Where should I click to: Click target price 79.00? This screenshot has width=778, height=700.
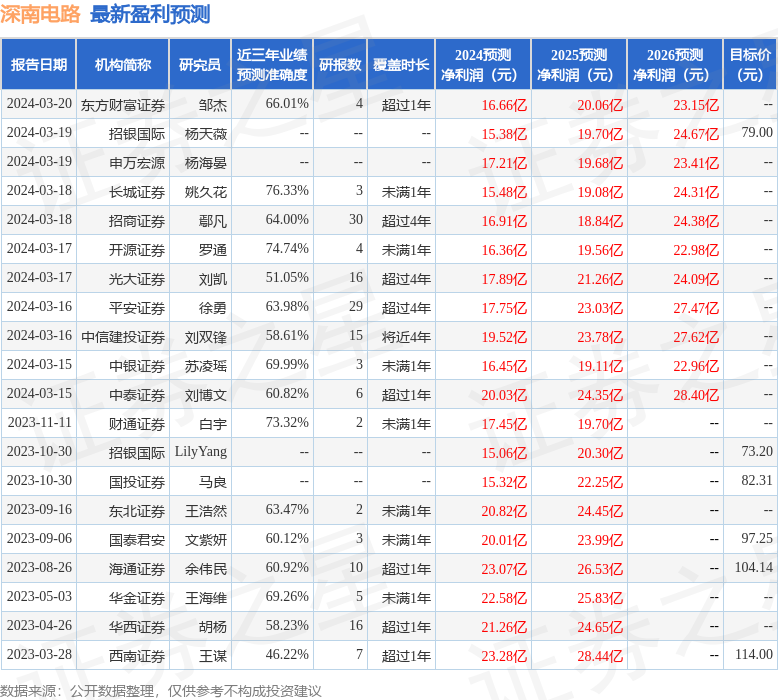(x=757, y=132)
